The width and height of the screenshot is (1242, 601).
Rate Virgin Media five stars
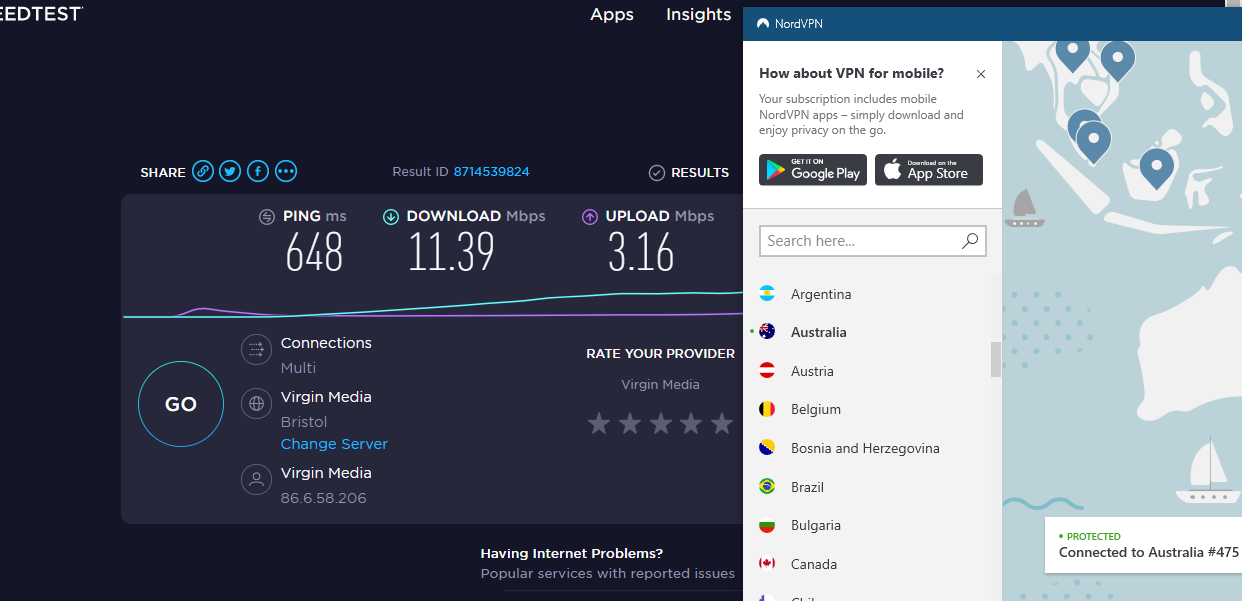(x=722, y=423)
